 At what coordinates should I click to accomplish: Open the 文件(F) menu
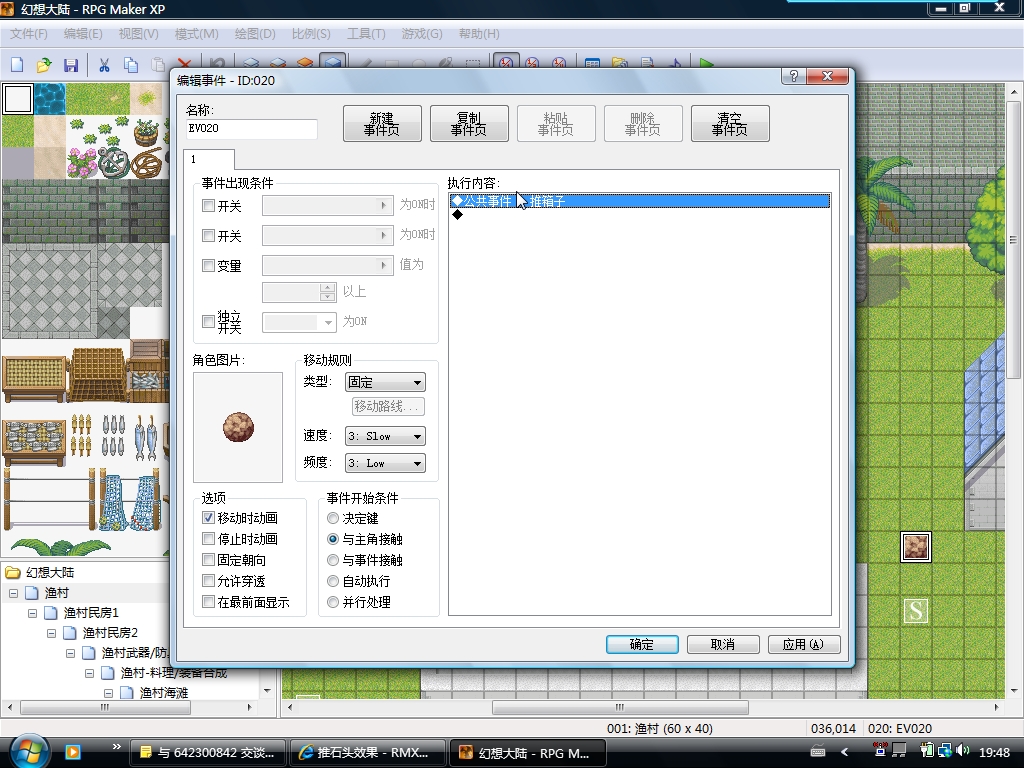[29, 33]
